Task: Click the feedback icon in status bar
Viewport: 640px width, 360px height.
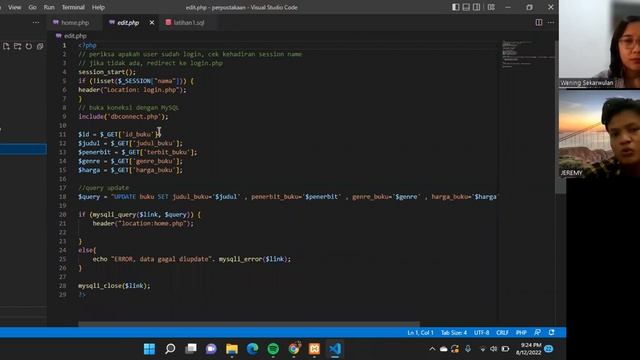Action: coord(538,333)
